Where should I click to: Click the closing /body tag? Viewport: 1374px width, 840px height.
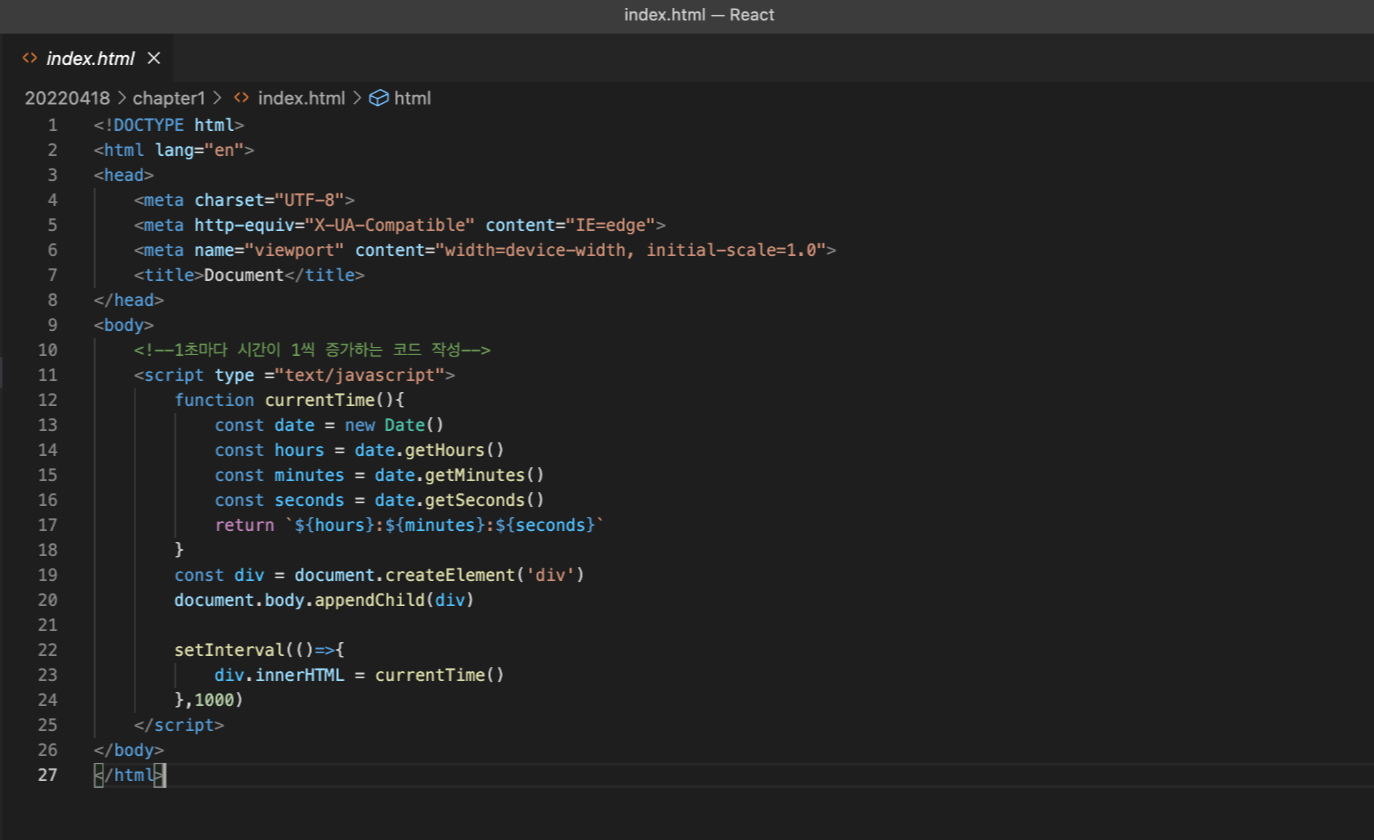(x=129, y=750)
